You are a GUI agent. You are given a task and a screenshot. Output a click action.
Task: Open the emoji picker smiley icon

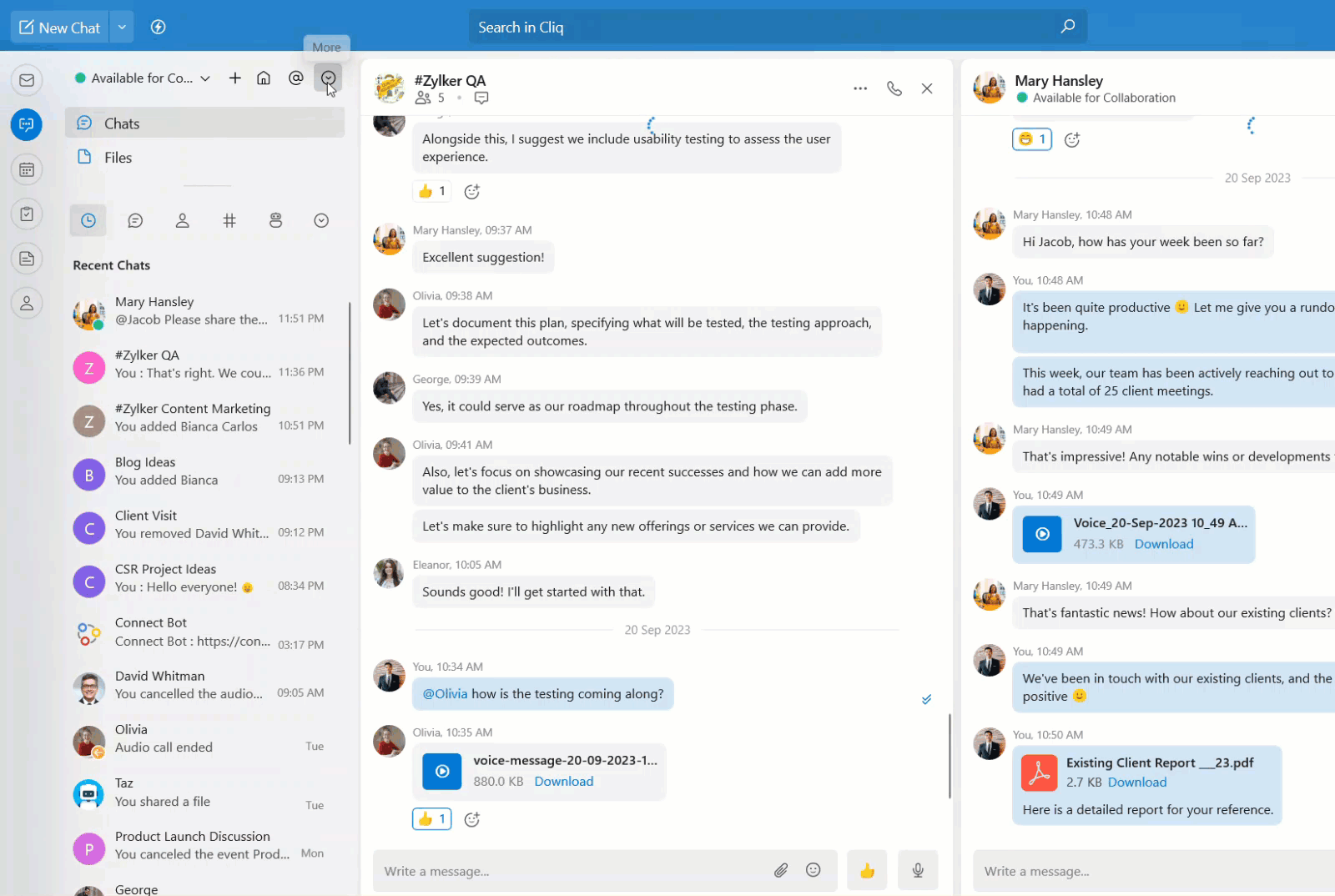click(814, 870)
